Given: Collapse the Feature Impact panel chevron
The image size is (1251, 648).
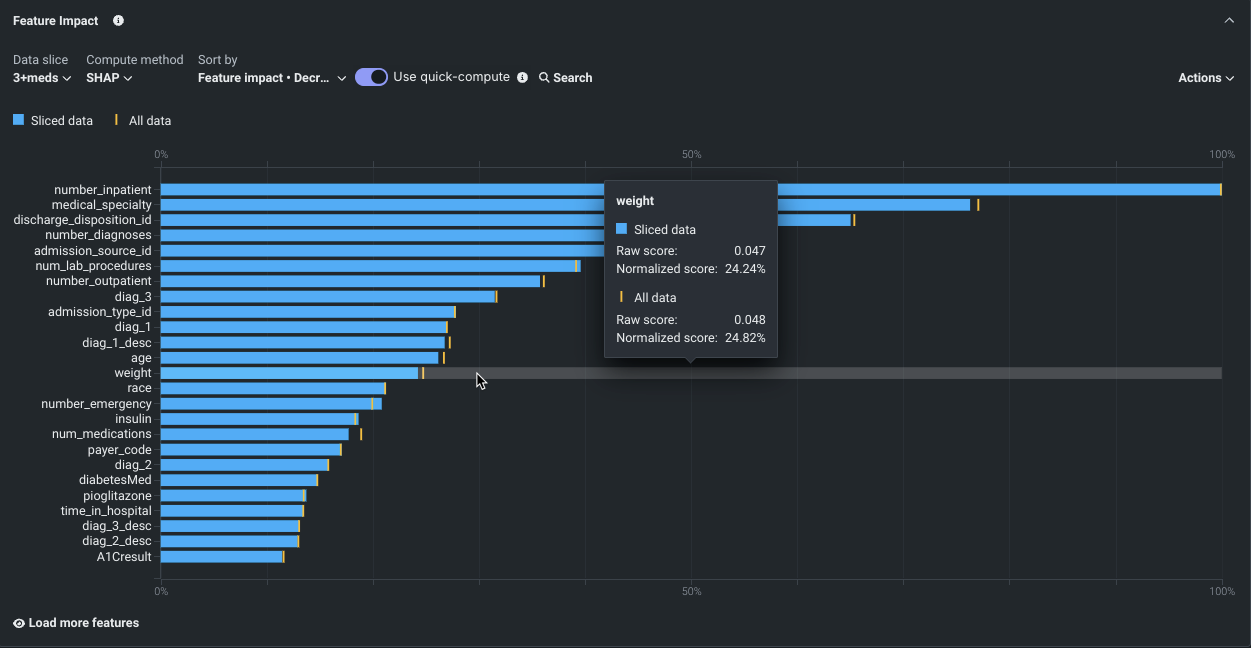Looking at the screenshot, I should point(1229,21).
